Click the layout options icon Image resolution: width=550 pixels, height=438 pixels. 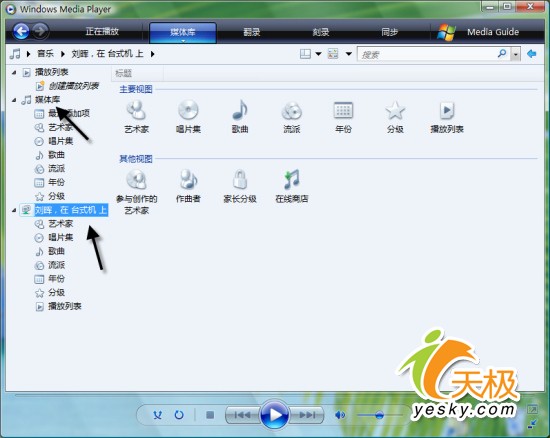(x=305, y=54)
